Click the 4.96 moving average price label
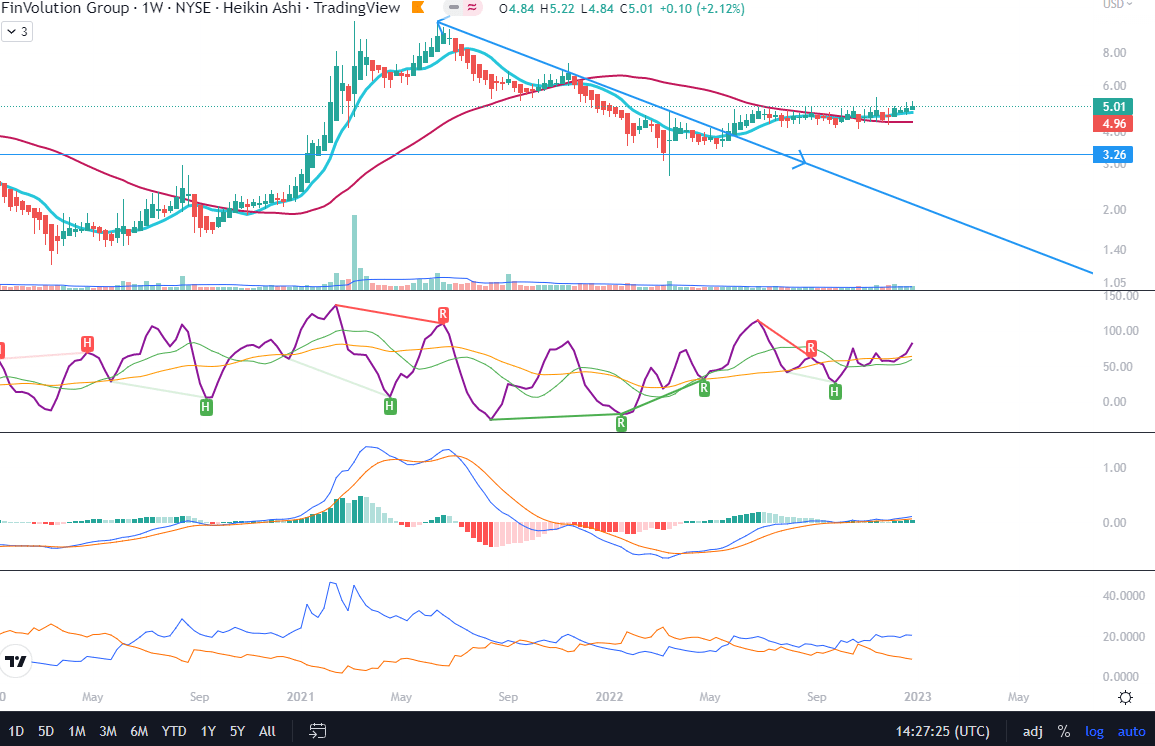This screenshot has height=746, width=1155. (x=1113, y=124)
